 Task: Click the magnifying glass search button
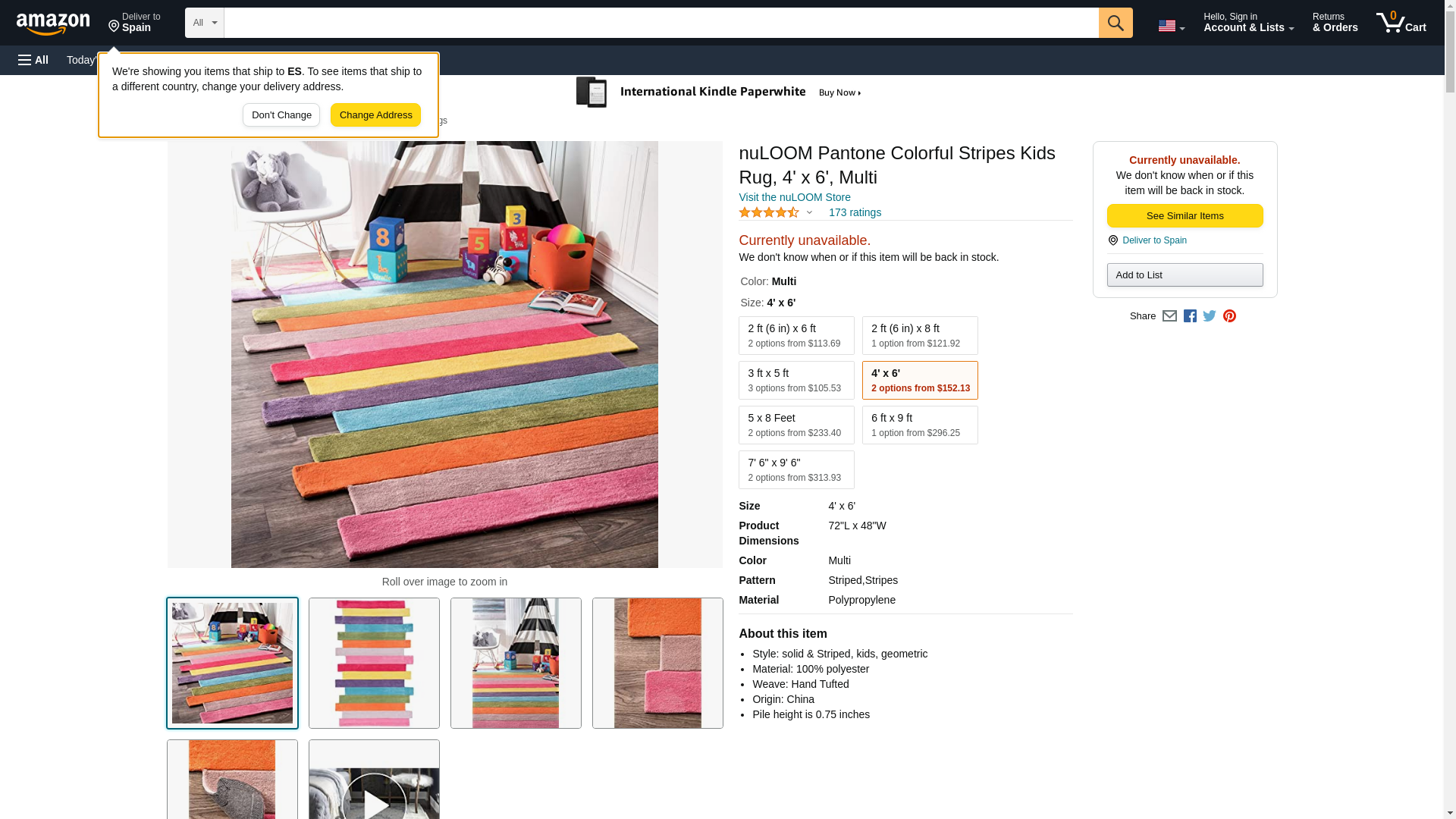coord(1115,23)
